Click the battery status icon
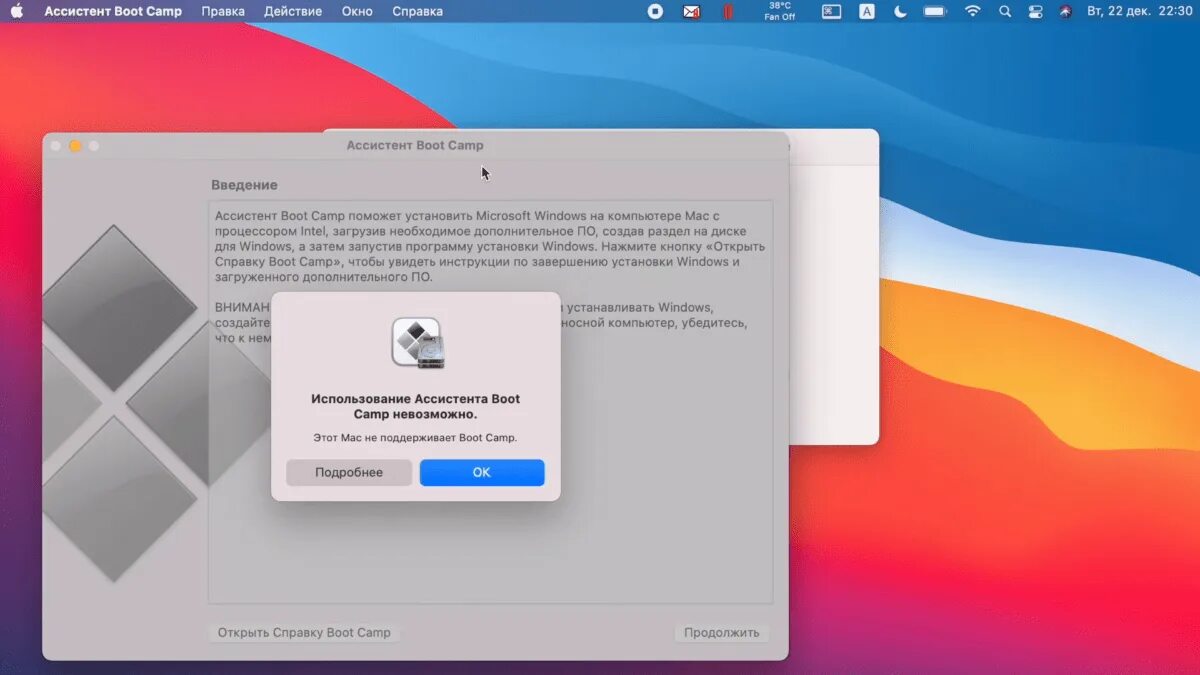1200x675 pixels. tap(935, 12)
